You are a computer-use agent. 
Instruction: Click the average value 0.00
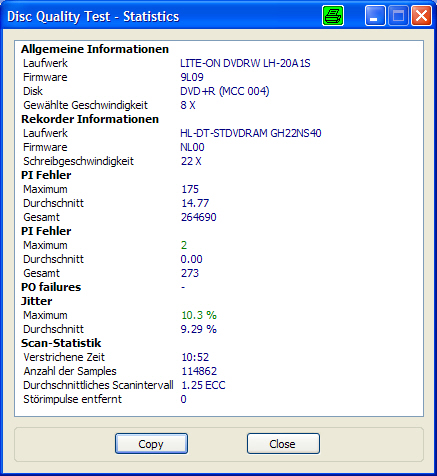(x=192, y=259)
